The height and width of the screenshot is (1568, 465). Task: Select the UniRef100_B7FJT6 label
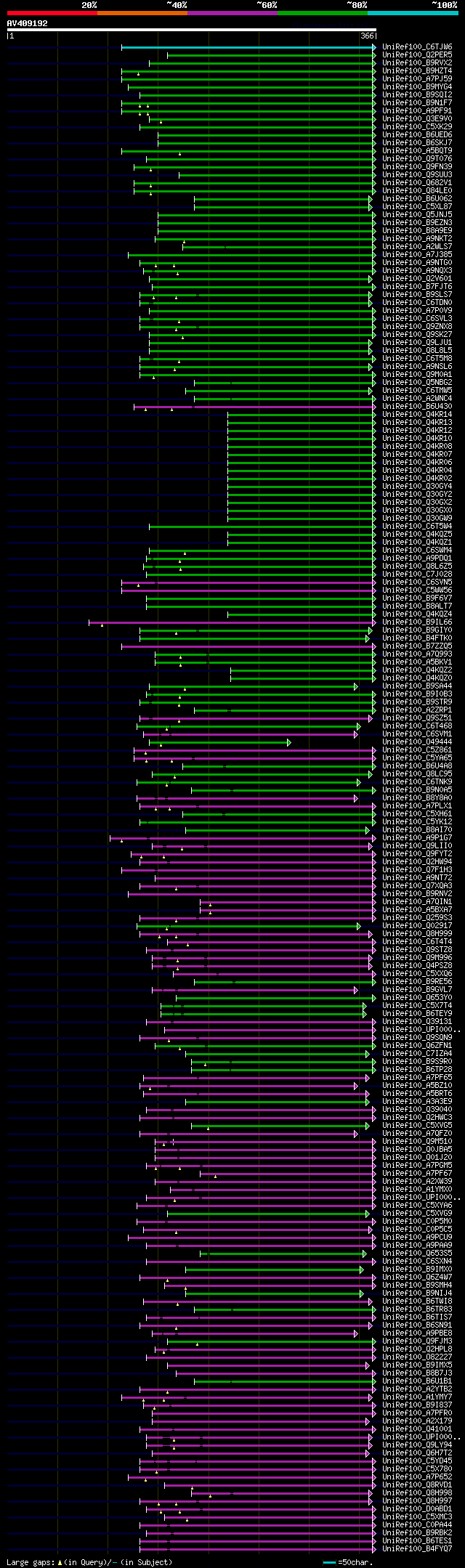click(417, 287)
